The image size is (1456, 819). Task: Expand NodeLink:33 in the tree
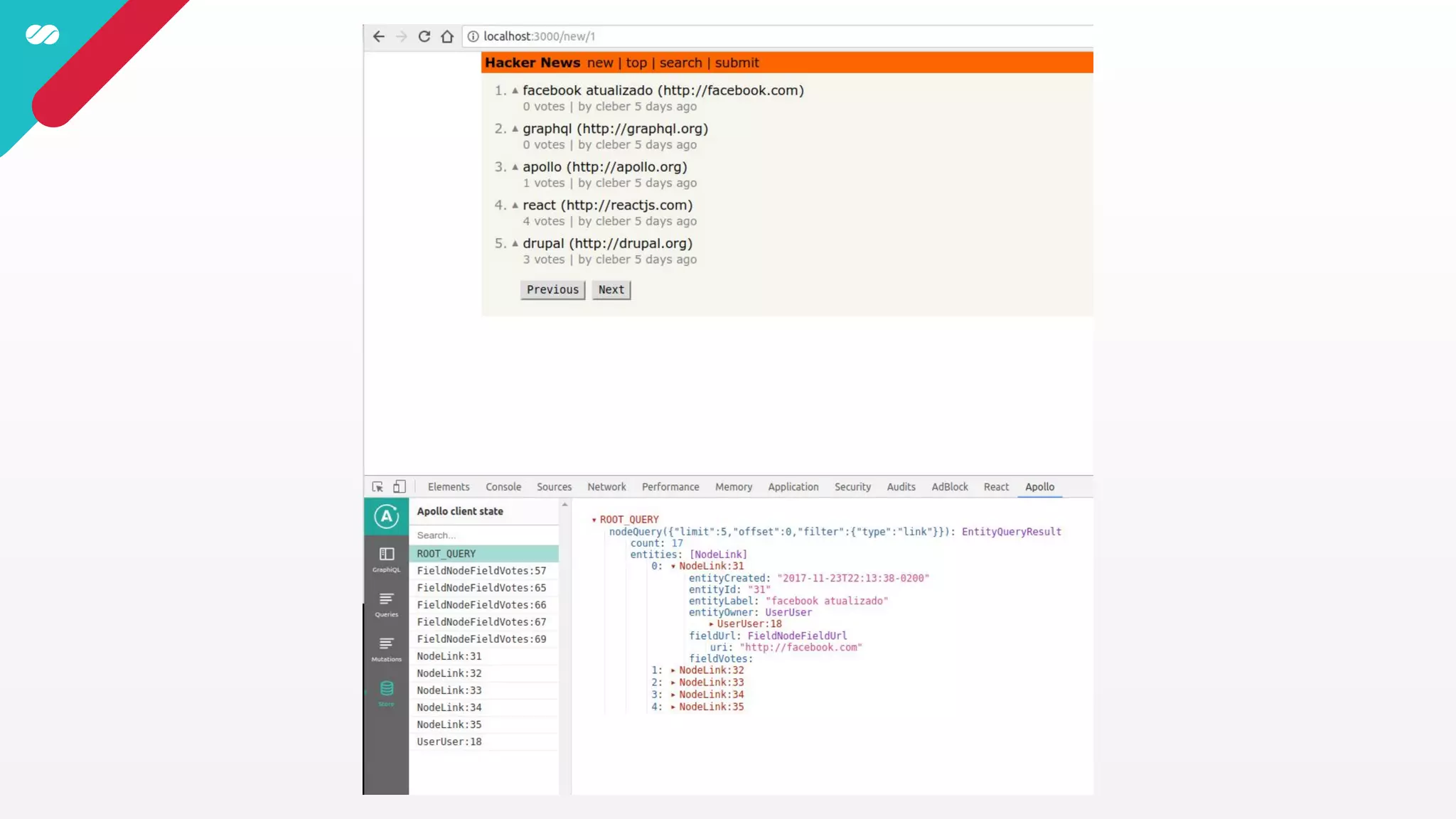(673, 682)
